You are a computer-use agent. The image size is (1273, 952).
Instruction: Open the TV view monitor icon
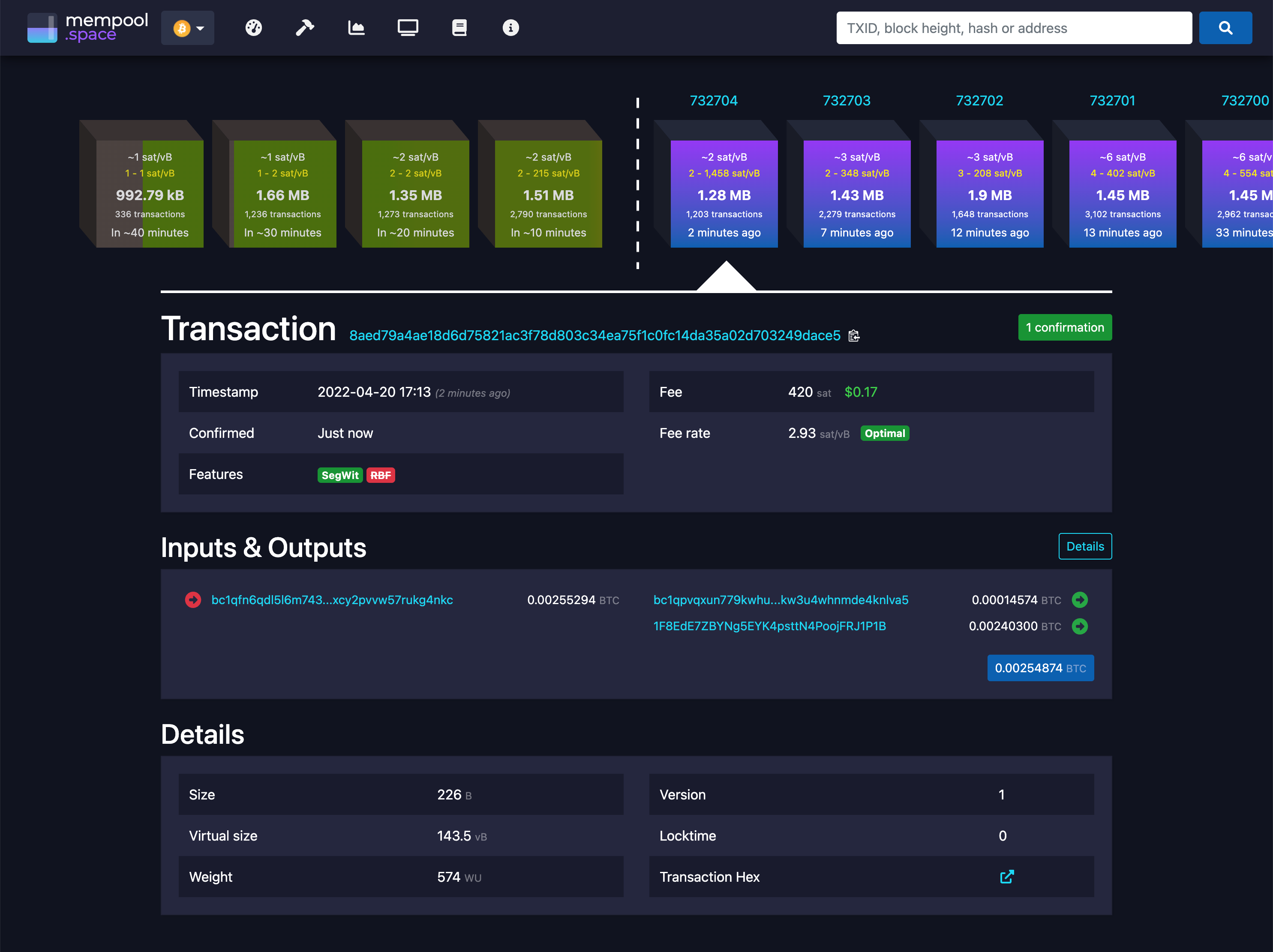[408, 27]
